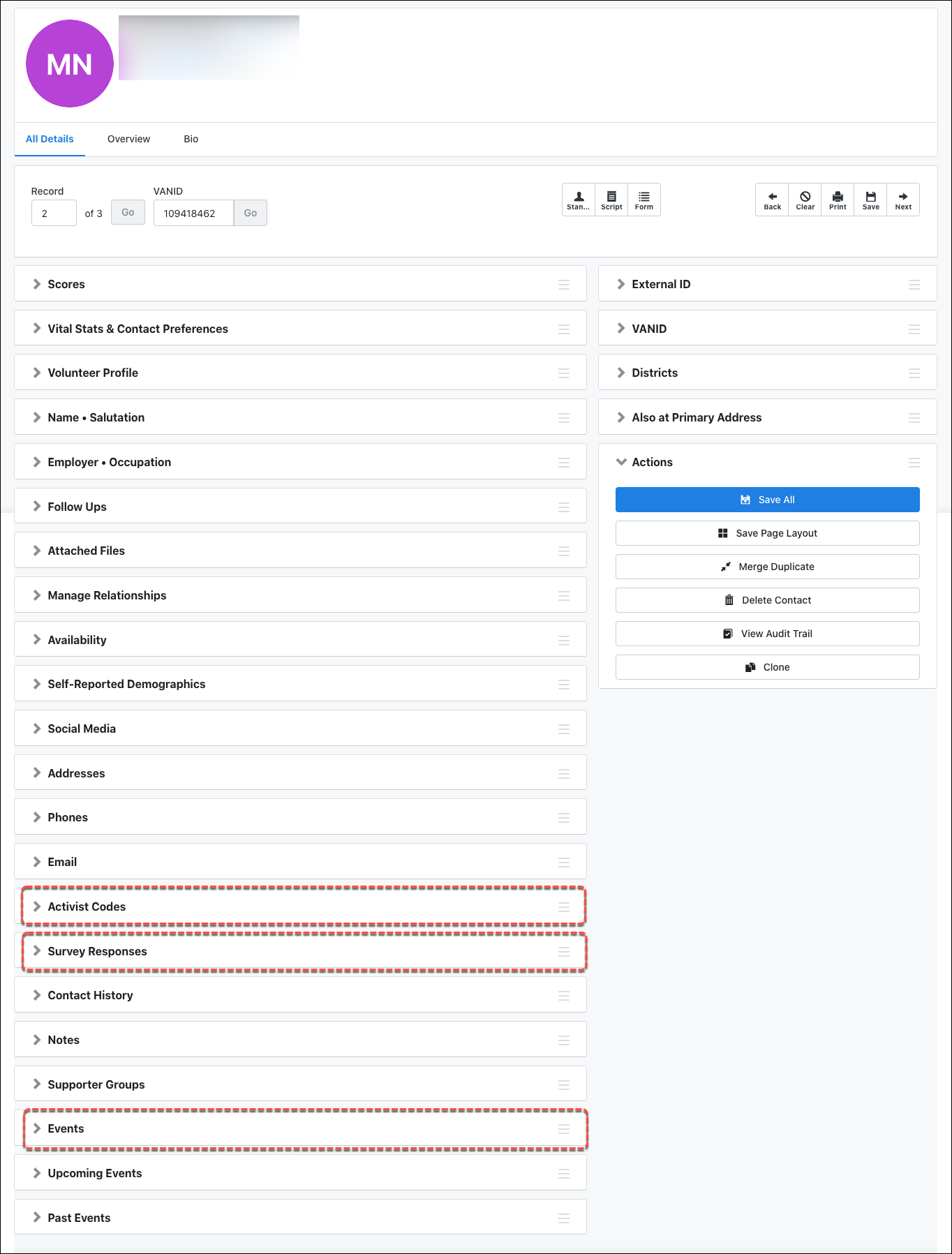
Task: Expand the Supporter Groups section
Action: (x=37, y=1084)
